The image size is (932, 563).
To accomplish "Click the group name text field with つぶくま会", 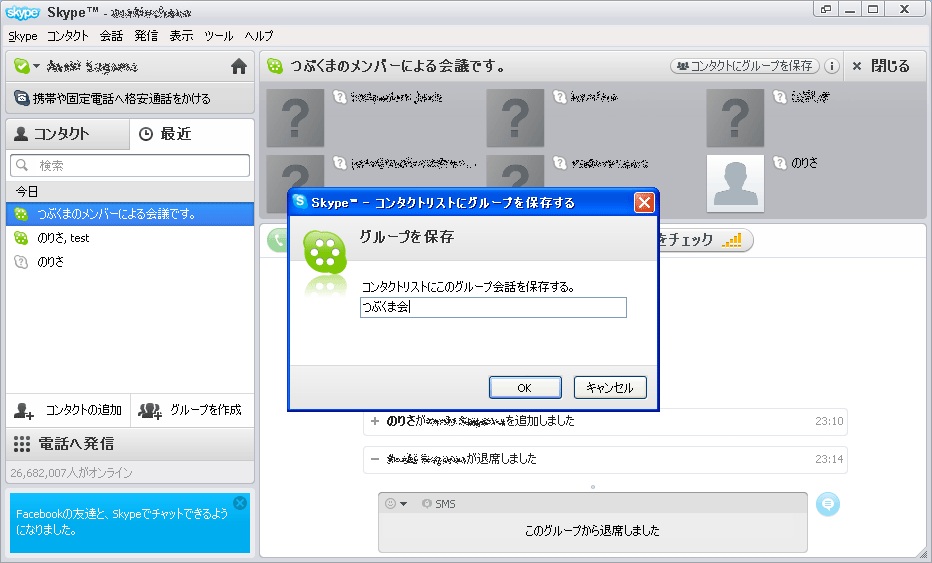I will 493,307.
